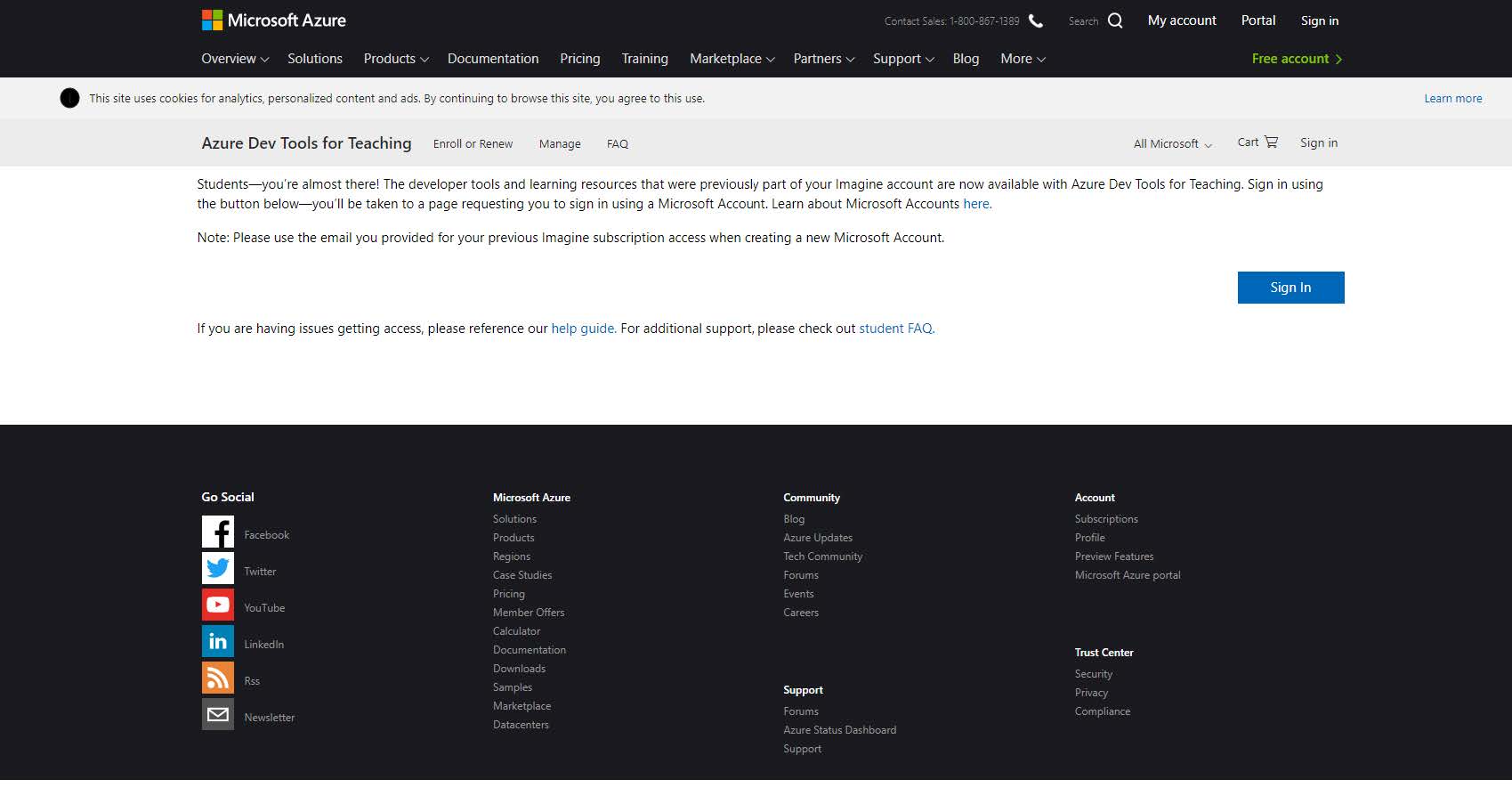Expand the More navigation menu

(1023, 59)
